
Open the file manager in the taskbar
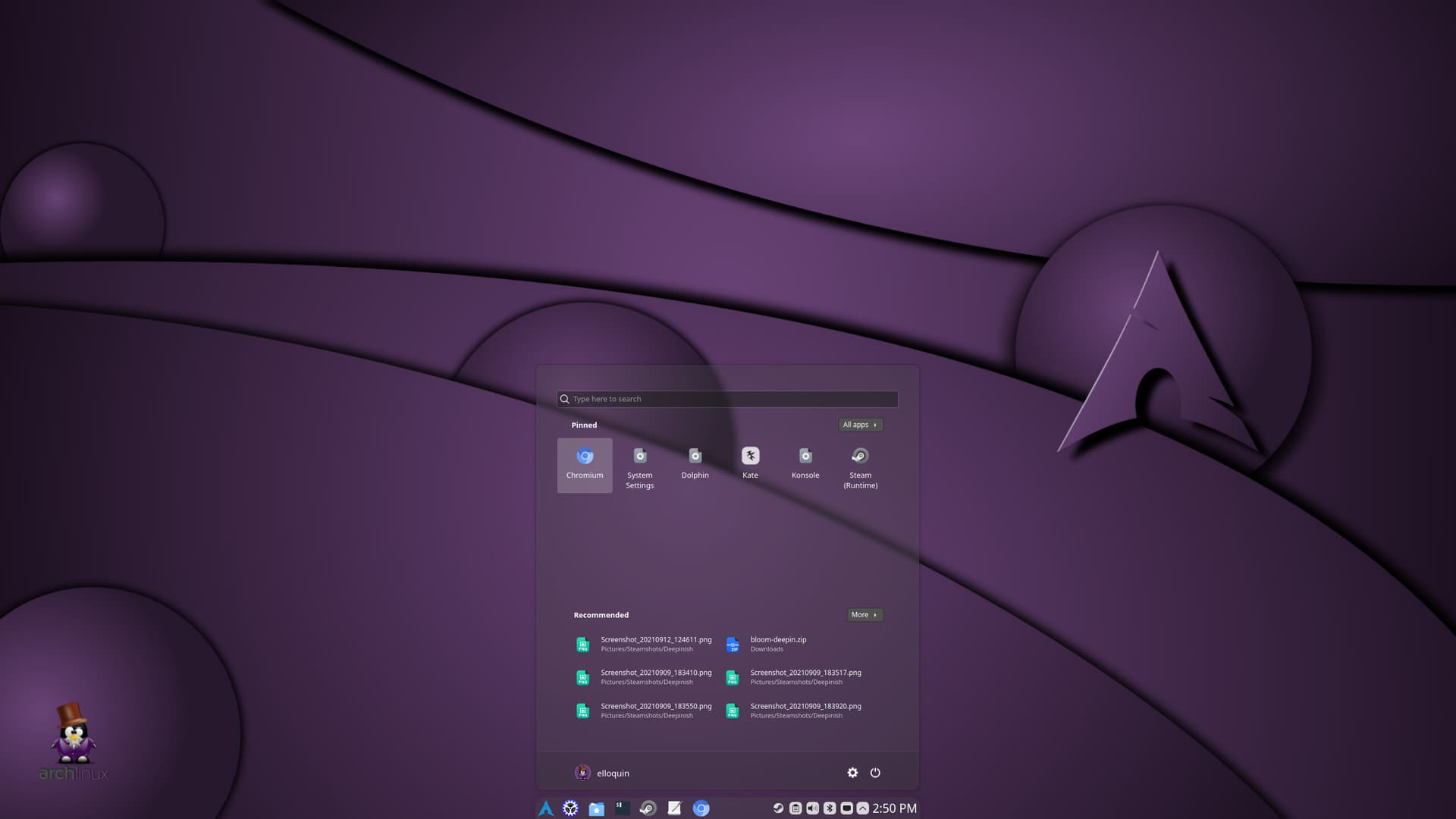[x=597, y=808]
